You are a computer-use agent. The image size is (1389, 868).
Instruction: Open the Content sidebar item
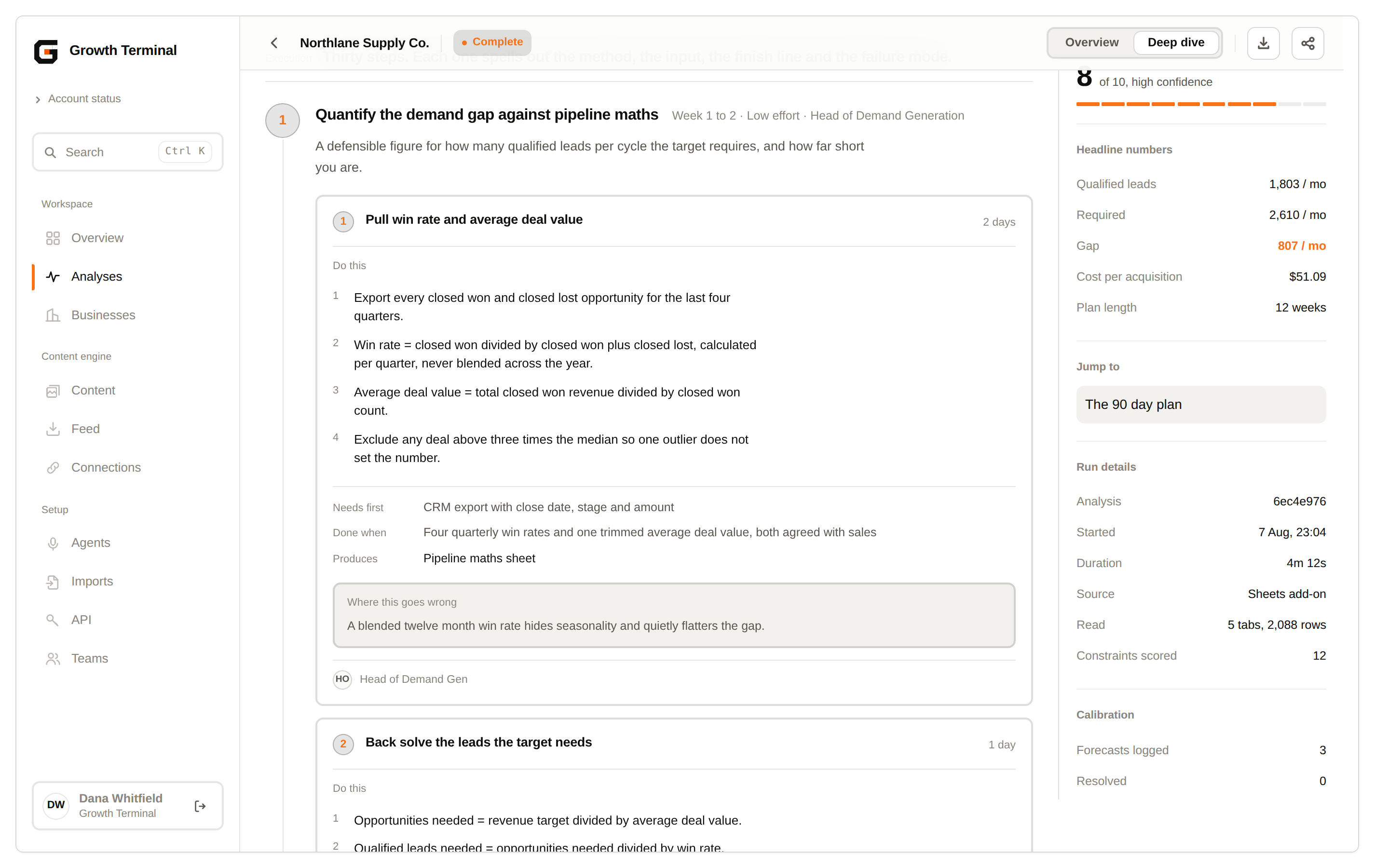pyautogui.click(x=127, y=391)
